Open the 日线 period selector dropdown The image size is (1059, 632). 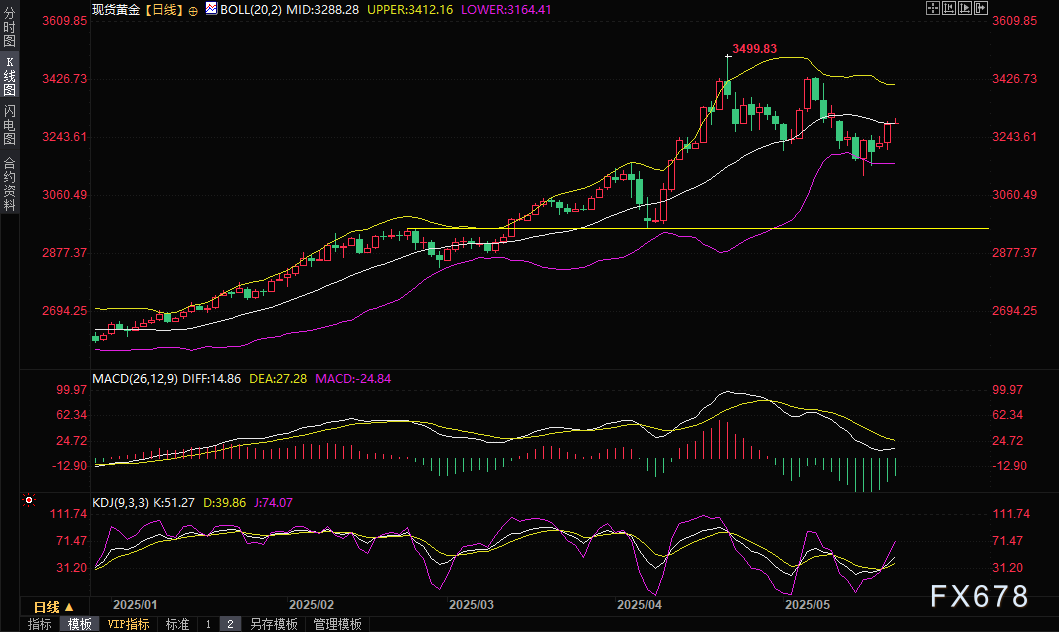click(53, 607)
